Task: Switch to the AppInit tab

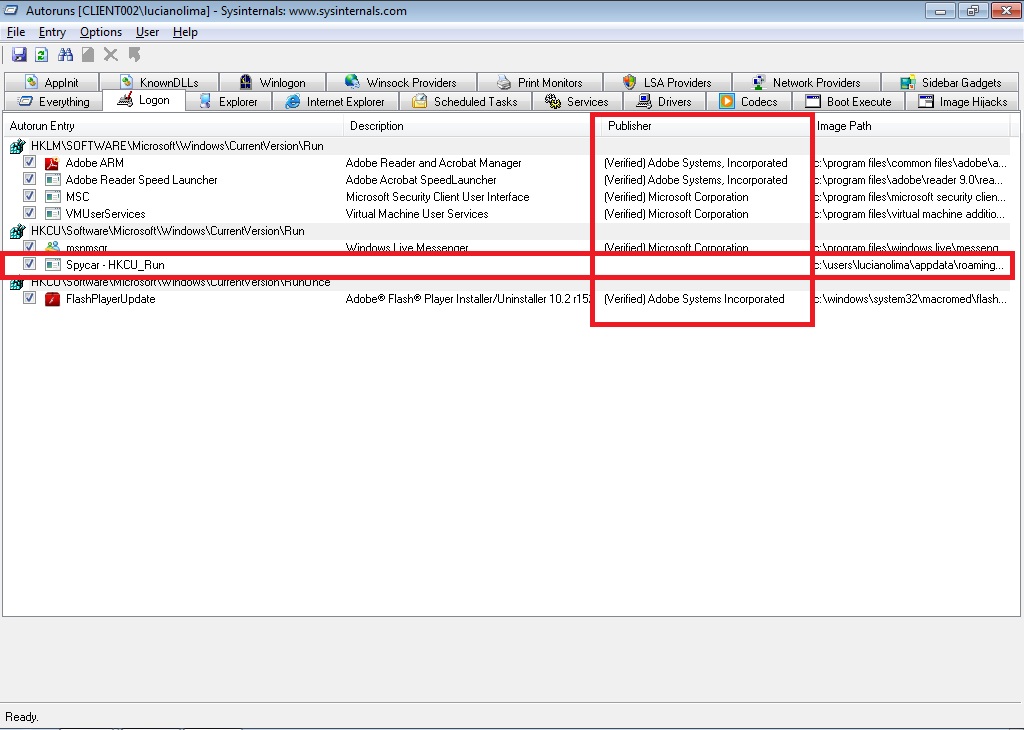Action: pyautogui.click(x=52, y=82)
